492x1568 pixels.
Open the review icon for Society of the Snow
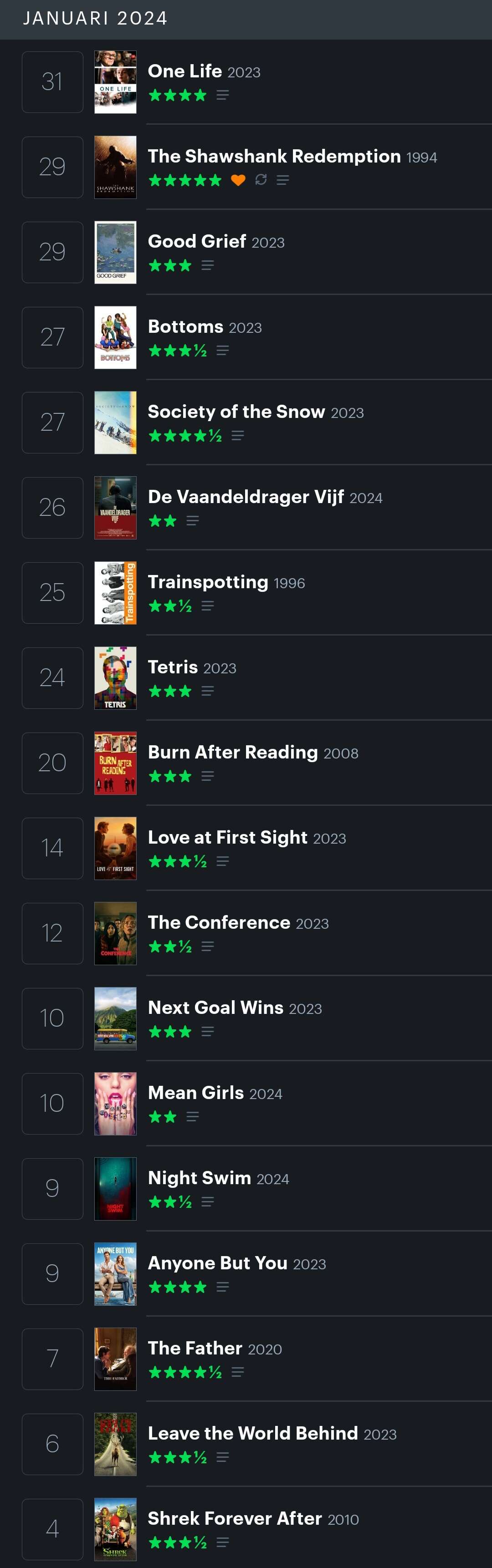point(238,436)
